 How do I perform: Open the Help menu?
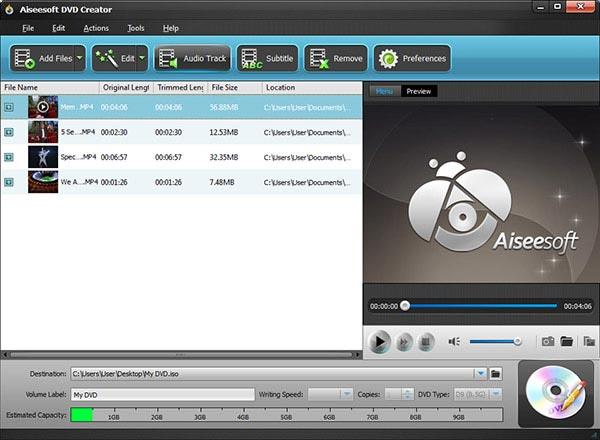click(171, 28)
